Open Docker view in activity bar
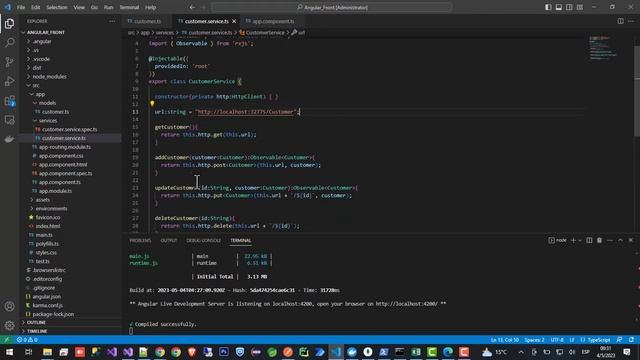The image size is (640, 360). 9,139
